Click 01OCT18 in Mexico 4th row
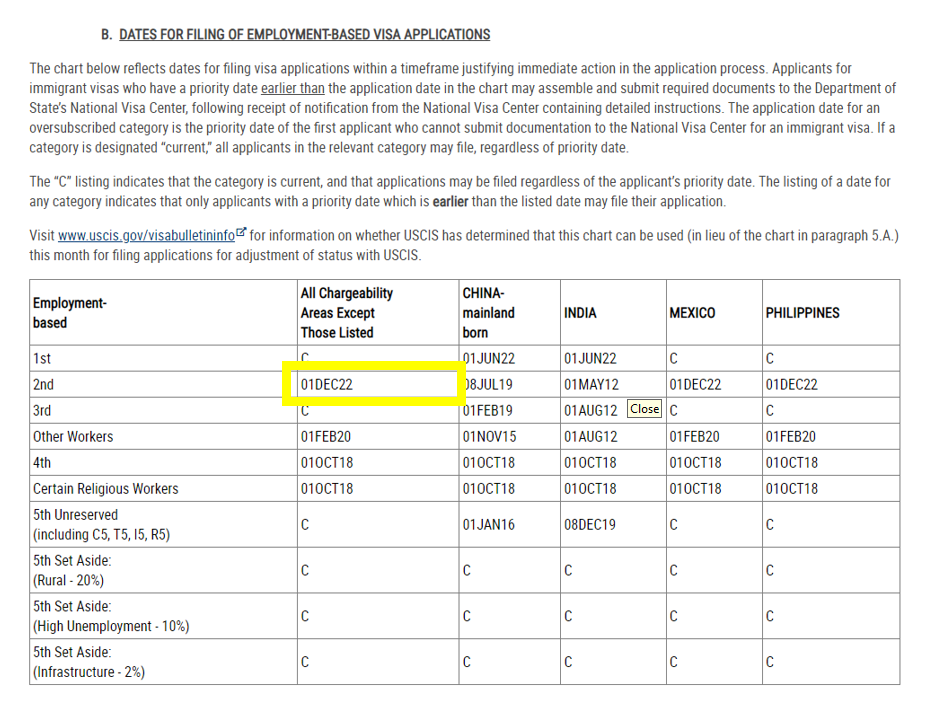 click(x=696, y=463)
